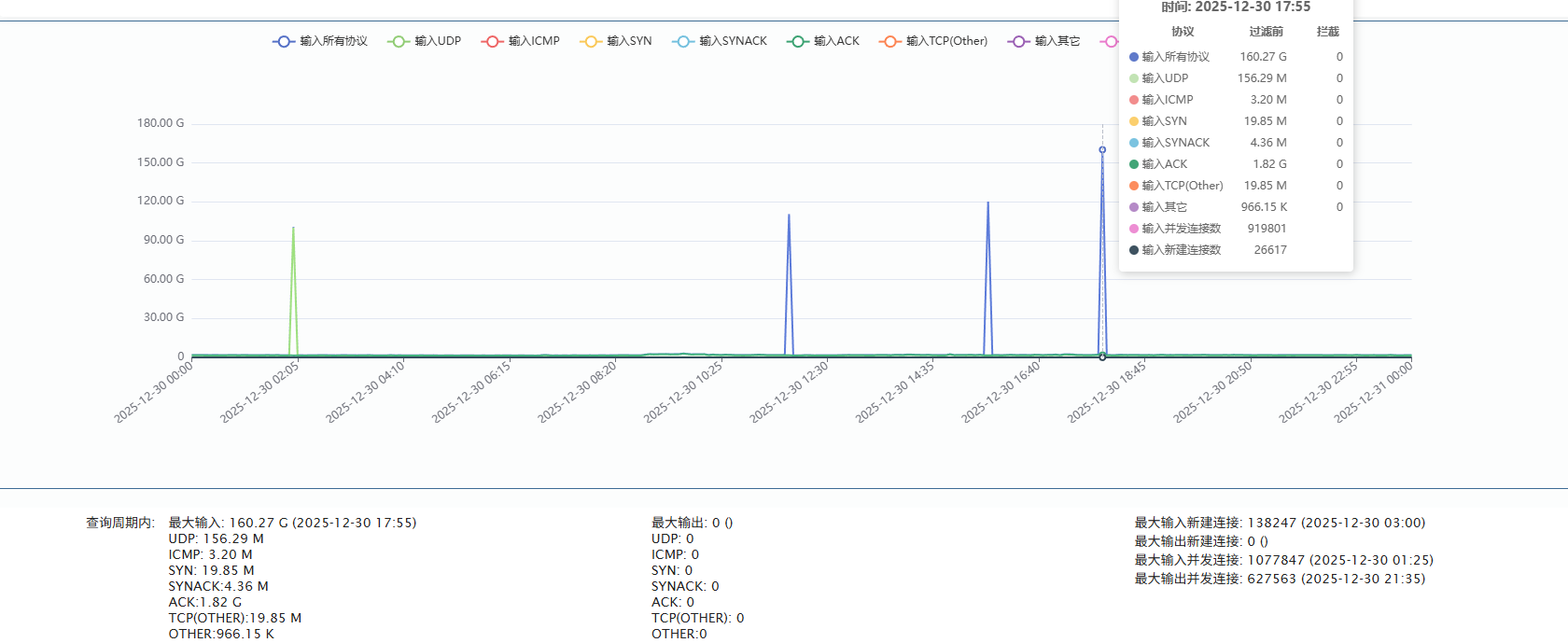
Task: Click the 2025-12-30 08:20 axis label
Action: click(578, 392)
